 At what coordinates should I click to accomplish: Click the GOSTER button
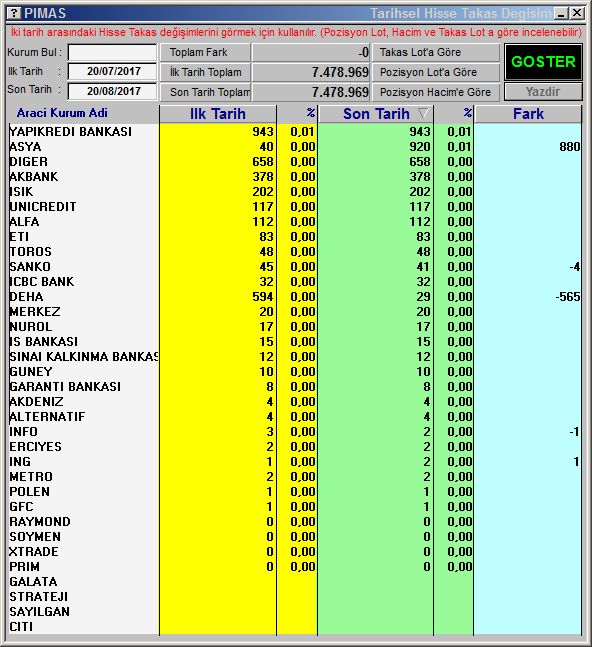pyautogui.click(x=543, y=62)
